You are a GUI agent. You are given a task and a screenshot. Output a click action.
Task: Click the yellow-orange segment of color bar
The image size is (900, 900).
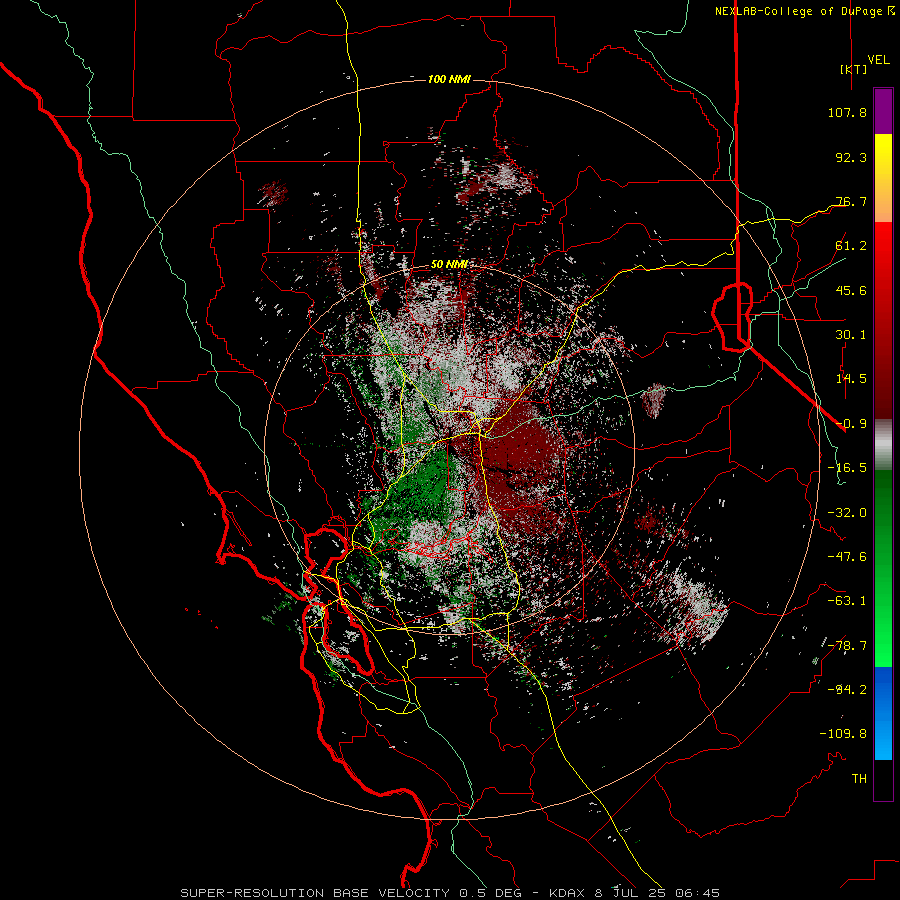click(x=883, y=178)
